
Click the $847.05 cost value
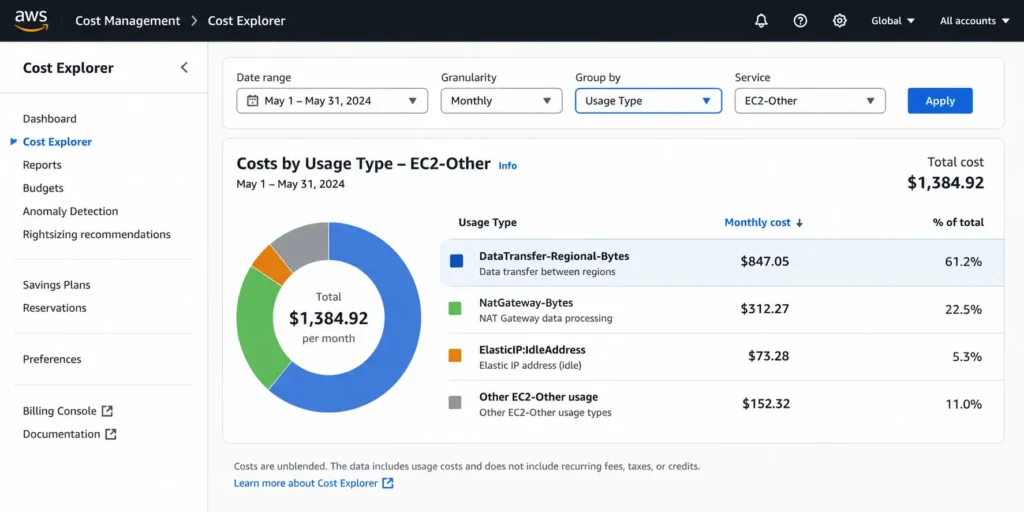[765, 262]
